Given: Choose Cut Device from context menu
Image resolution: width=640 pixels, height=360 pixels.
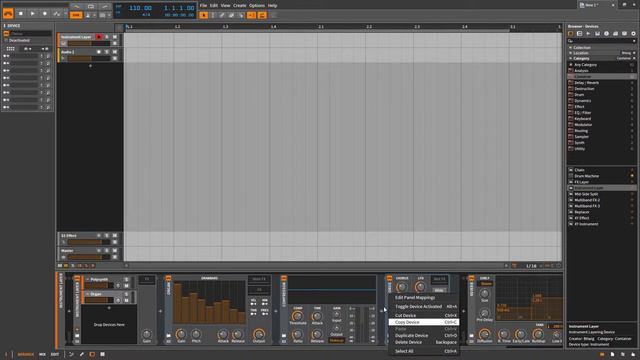Looking at the screenshot, I should point(424,315).
